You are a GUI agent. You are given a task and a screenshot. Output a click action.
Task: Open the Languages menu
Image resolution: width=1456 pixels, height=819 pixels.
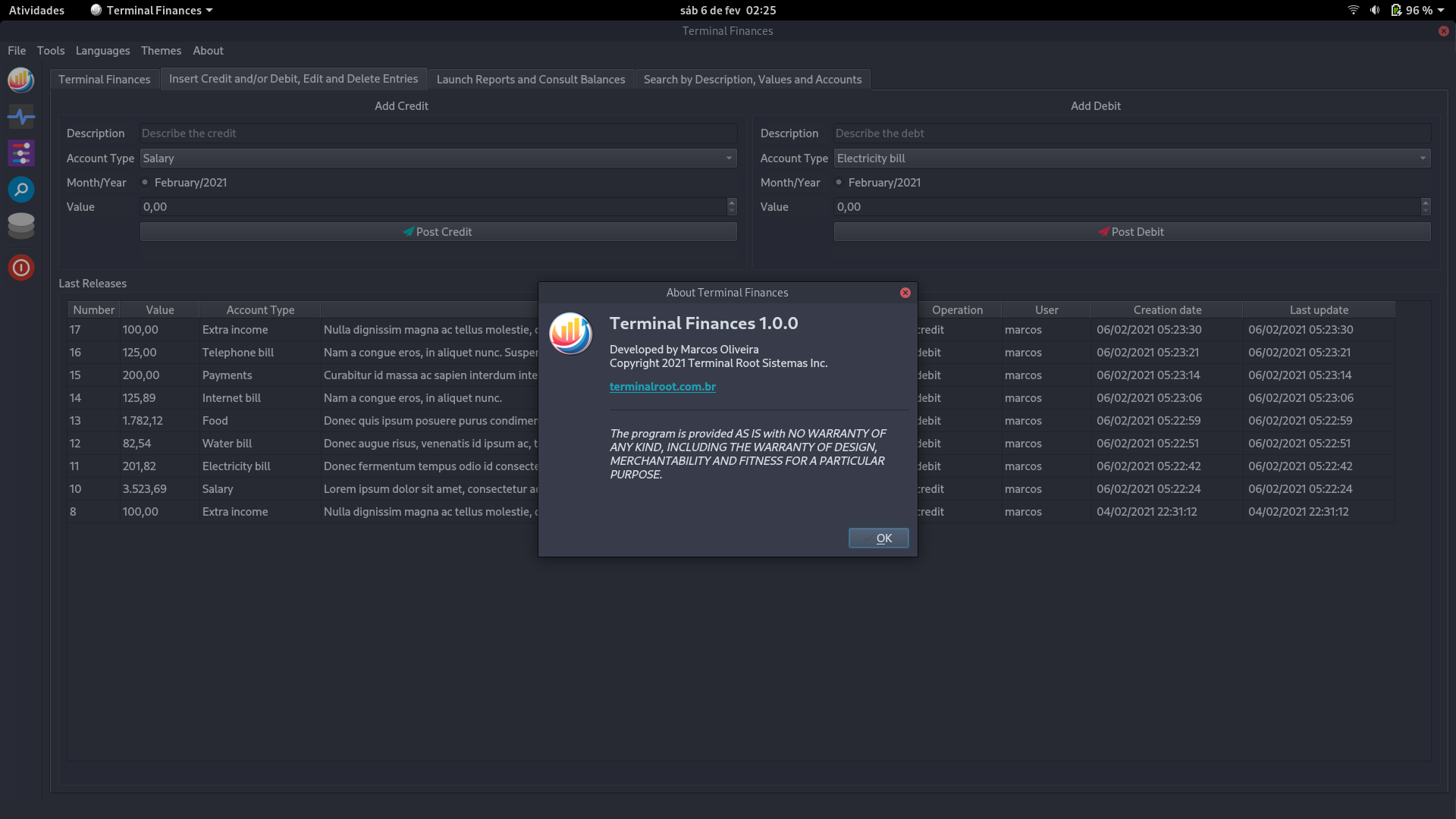click(x=102, y=50)
